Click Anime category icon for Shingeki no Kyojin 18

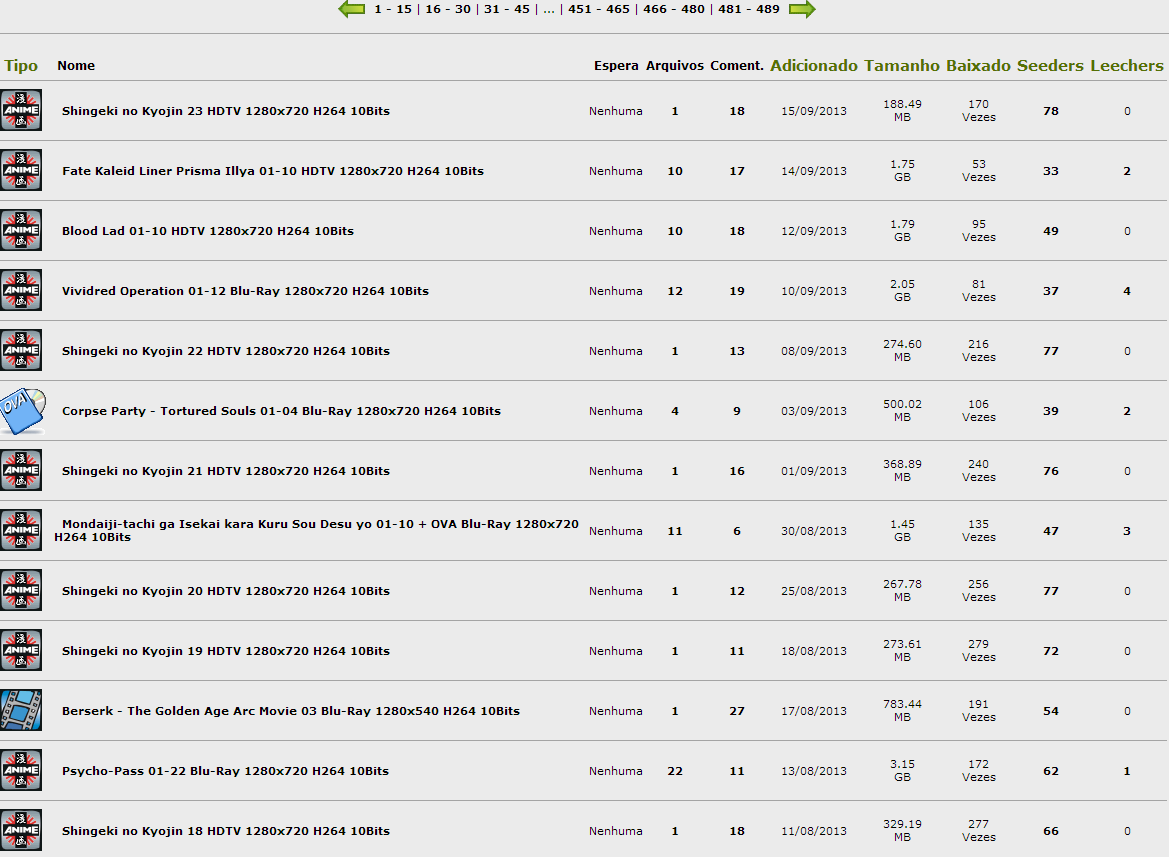21,830
